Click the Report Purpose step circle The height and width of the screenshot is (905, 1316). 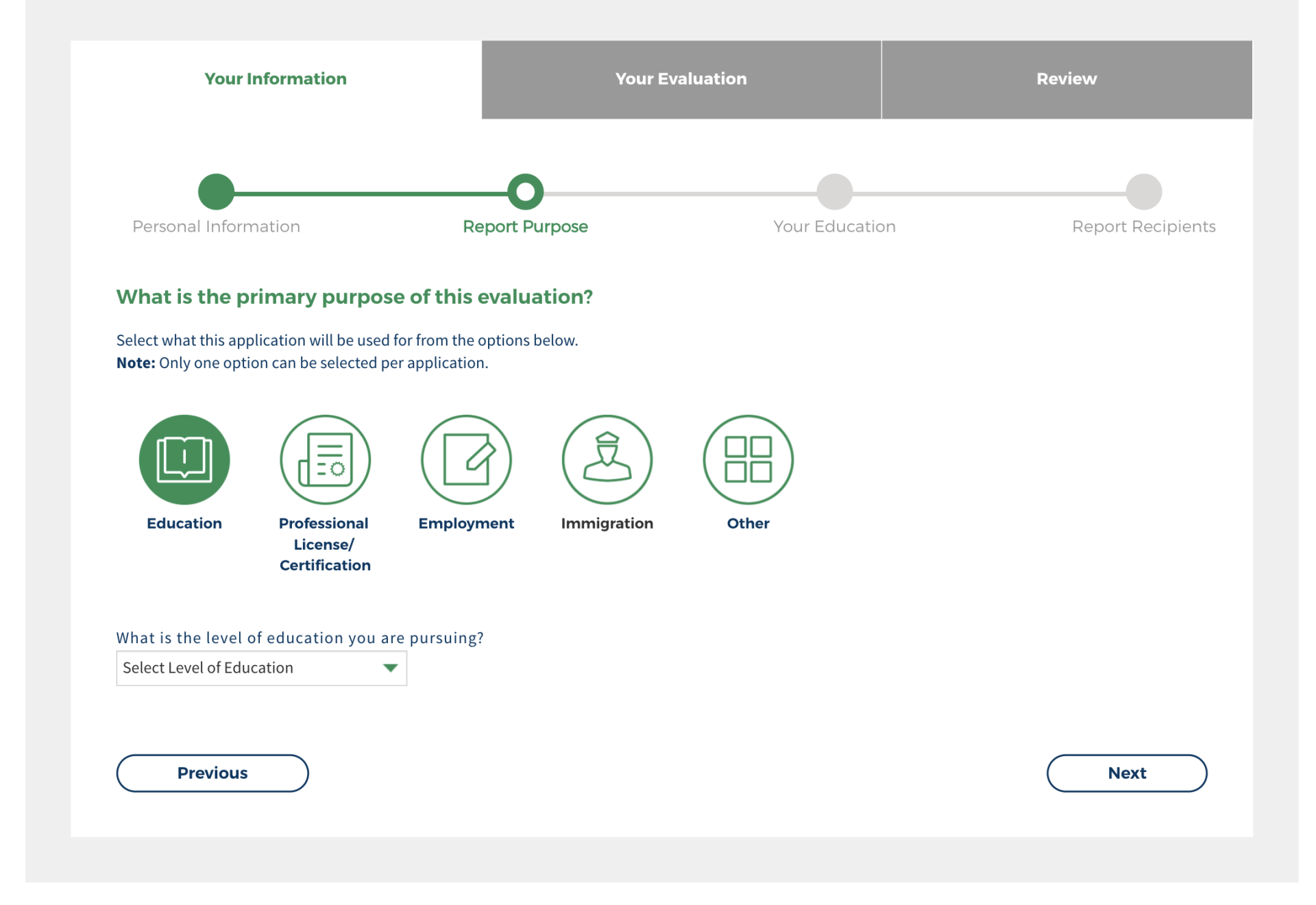[525, 192]
